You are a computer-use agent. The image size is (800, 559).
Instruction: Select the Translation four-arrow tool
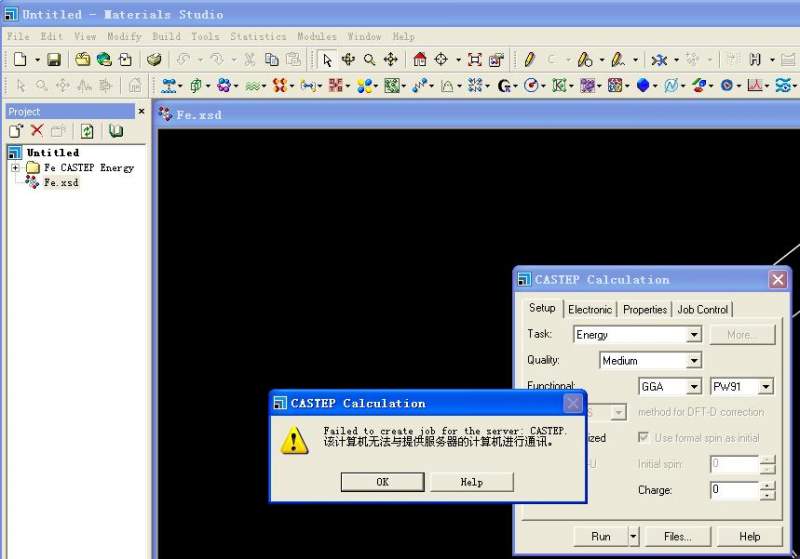coord(391,60)
